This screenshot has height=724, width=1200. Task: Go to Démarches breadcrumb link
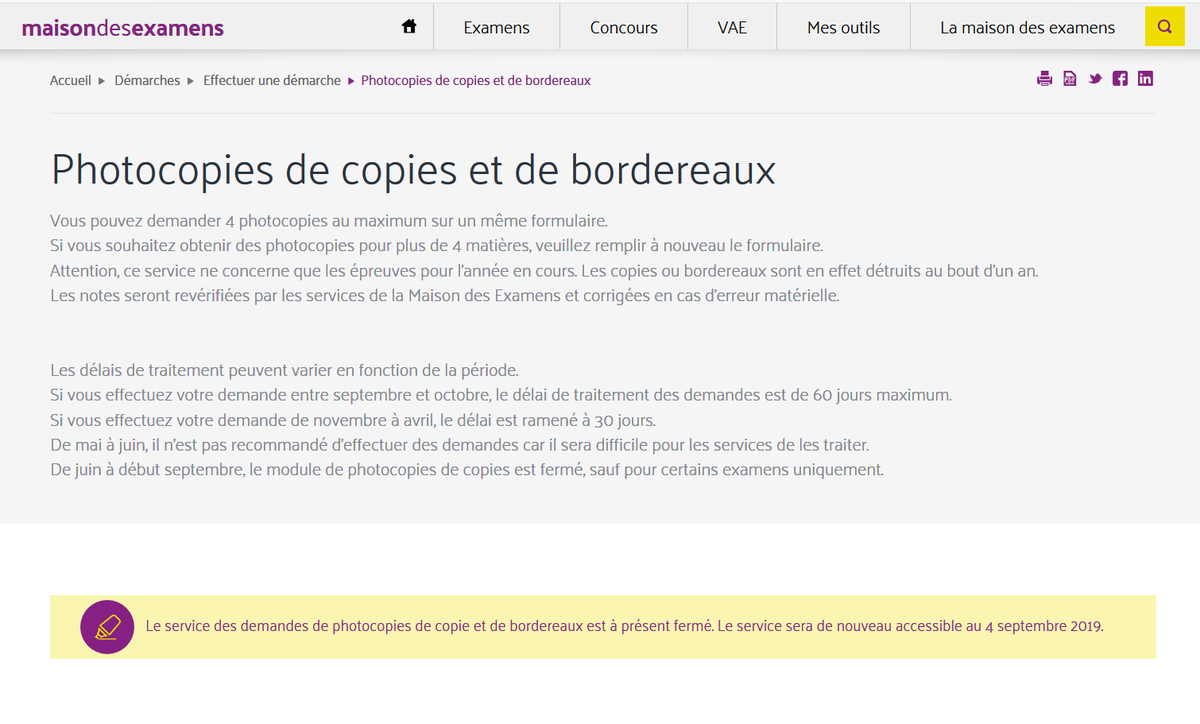click(x=147, y=80)
